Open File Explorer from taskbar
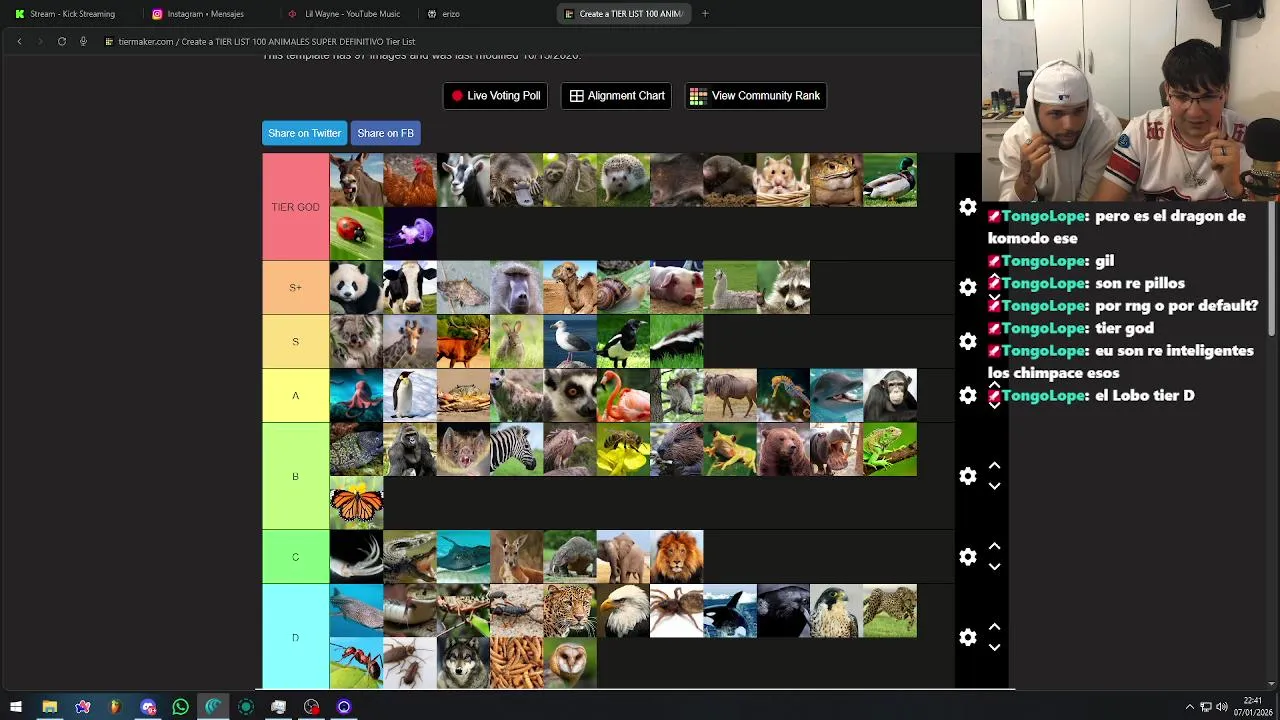This screenshot has width=1280, height=720. point(49,707)
